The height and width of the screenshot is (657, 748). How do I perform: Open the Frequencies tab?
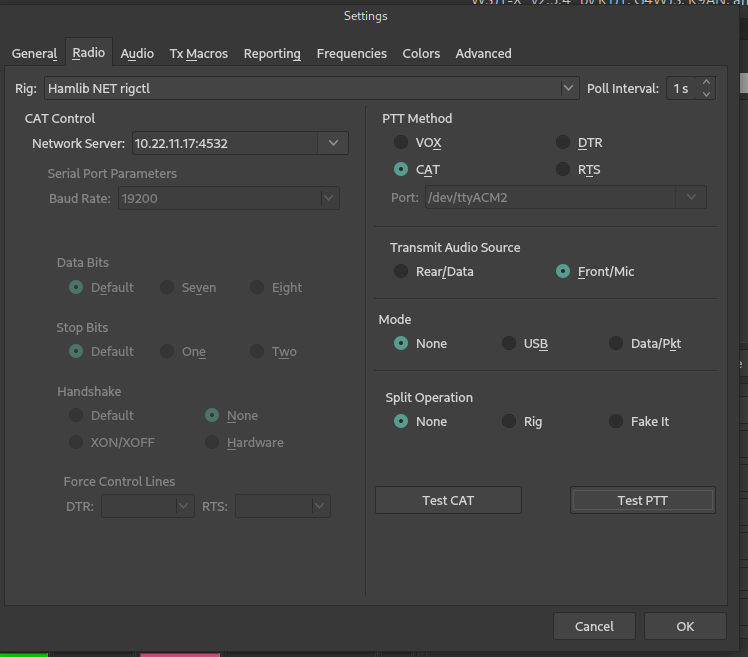pyautogui.click(x=352, y=53)
